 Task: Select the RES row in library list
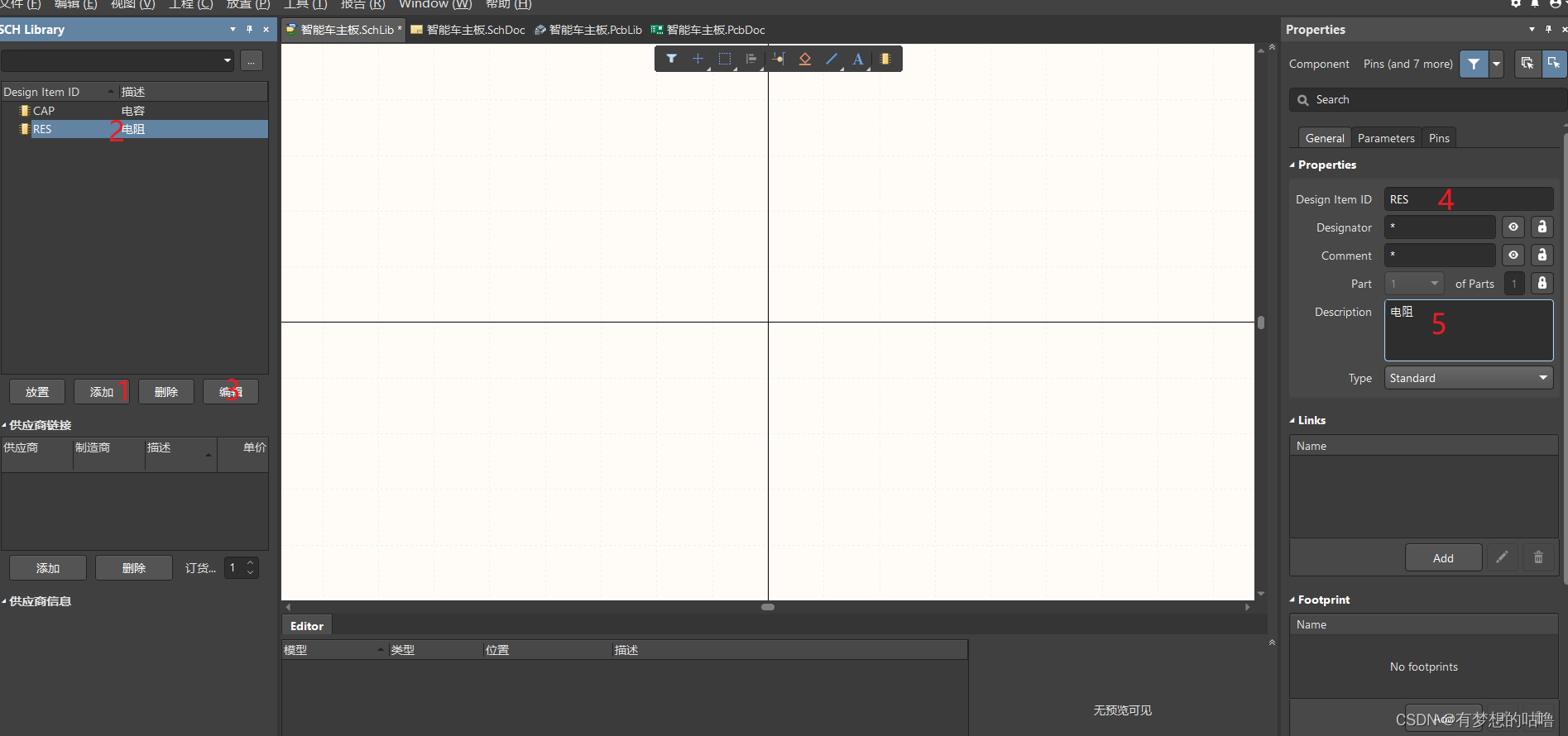(x=134, y=129)
